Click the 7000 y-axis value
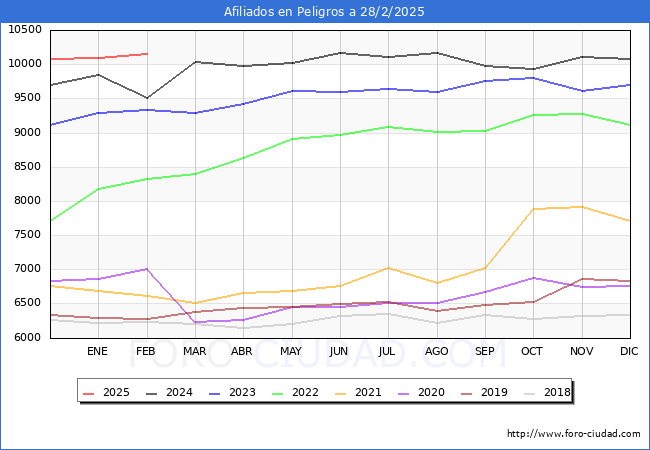The height and width of the screenshot is (450, 650). point(28,269)
